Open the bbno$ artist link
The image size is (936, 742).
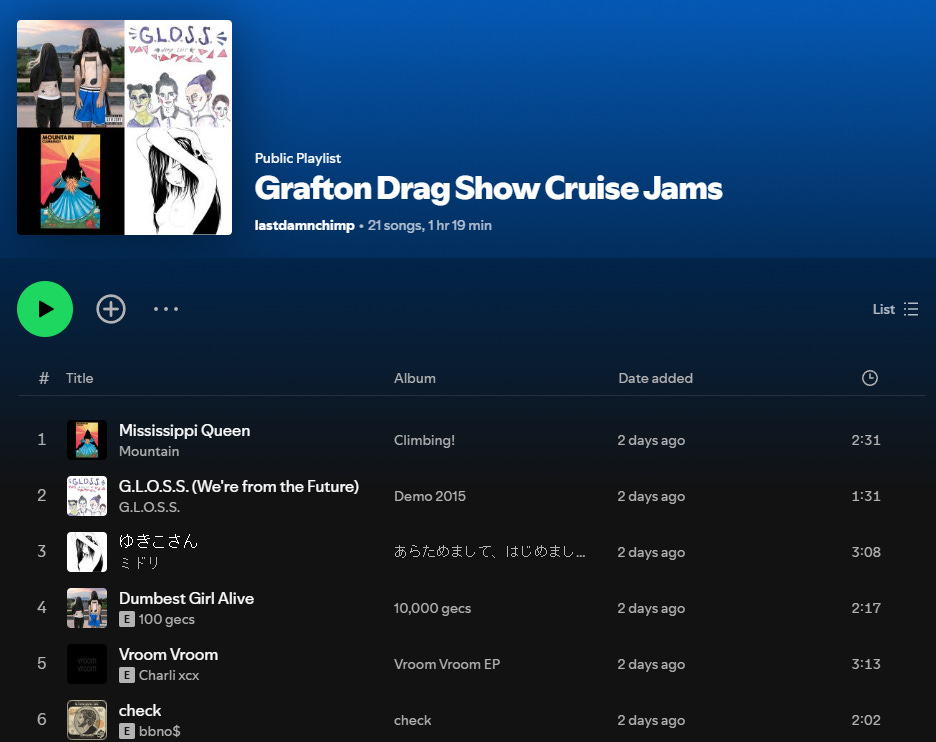tap(159, 731)
